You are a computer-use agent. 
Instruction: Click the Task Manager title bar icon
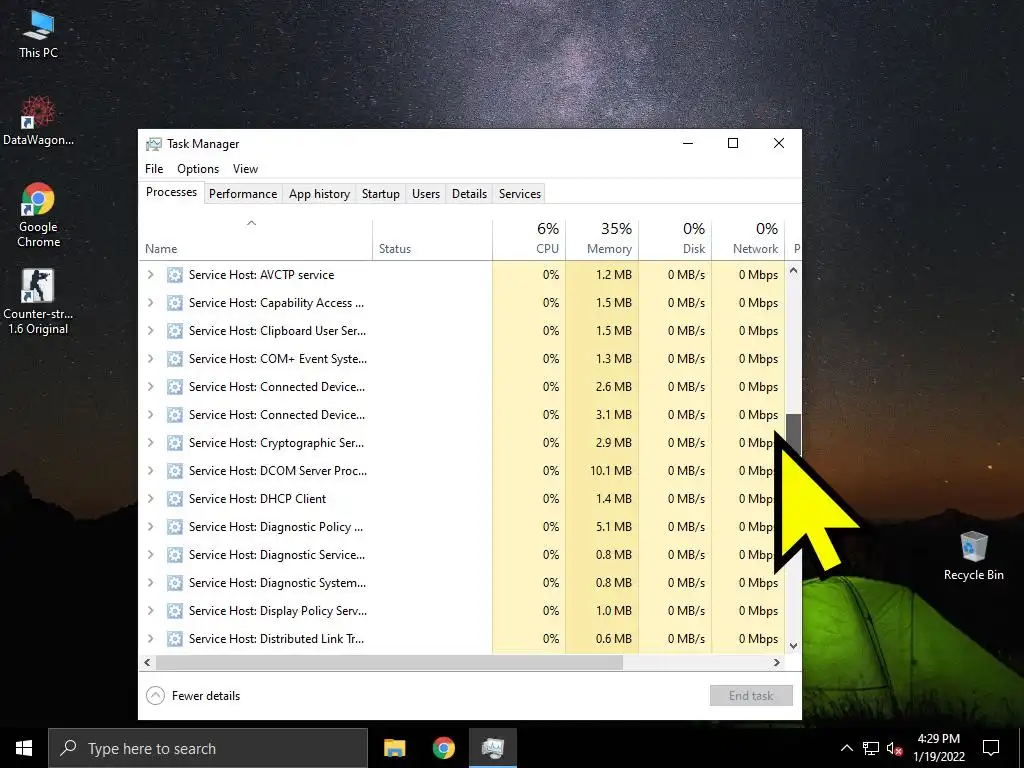click(153, 144)
